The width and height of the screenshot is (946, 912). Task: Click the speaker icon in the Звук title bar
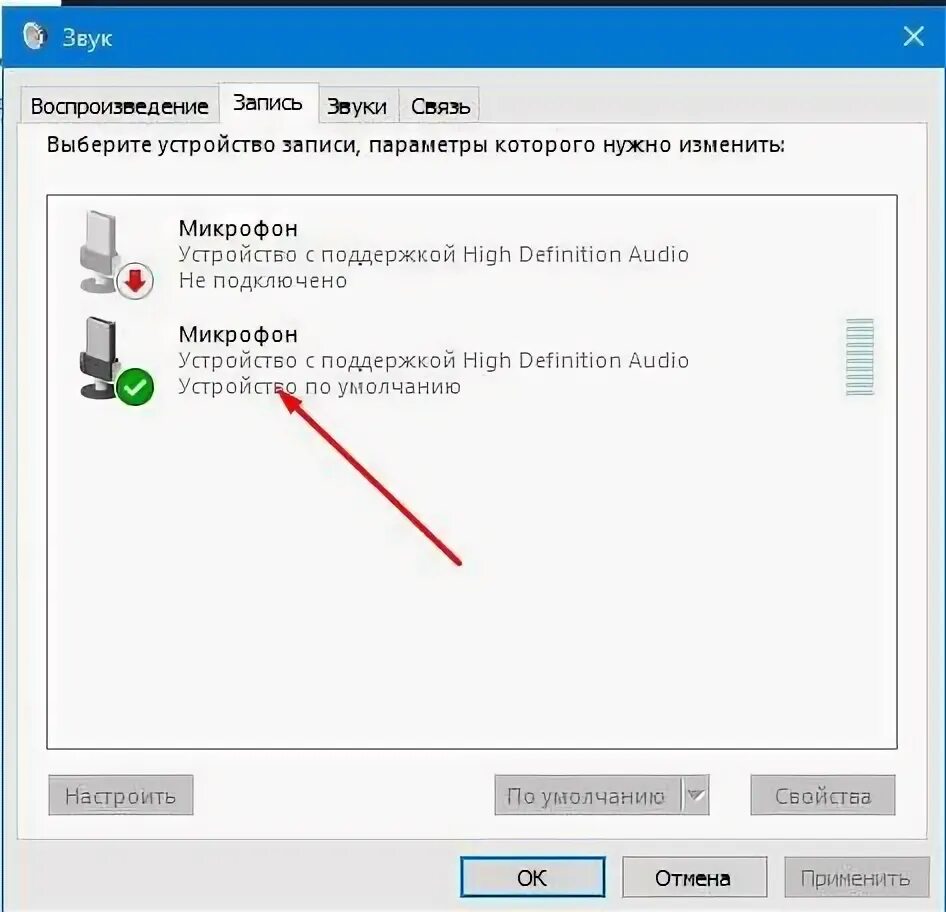[34, 36]
